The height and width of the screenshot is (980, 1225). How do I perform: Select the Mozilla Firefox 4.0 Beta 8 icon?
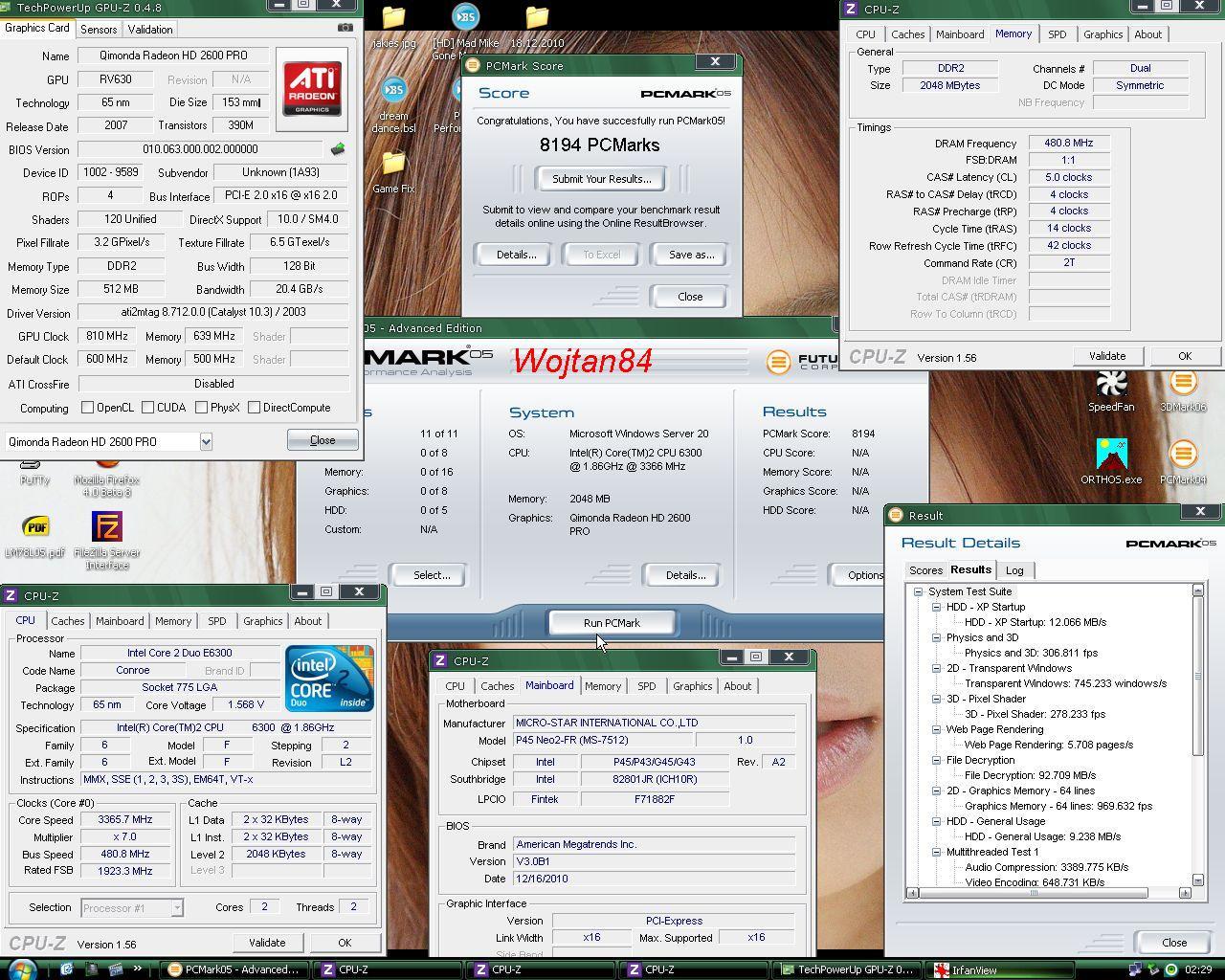click(107, 476)
